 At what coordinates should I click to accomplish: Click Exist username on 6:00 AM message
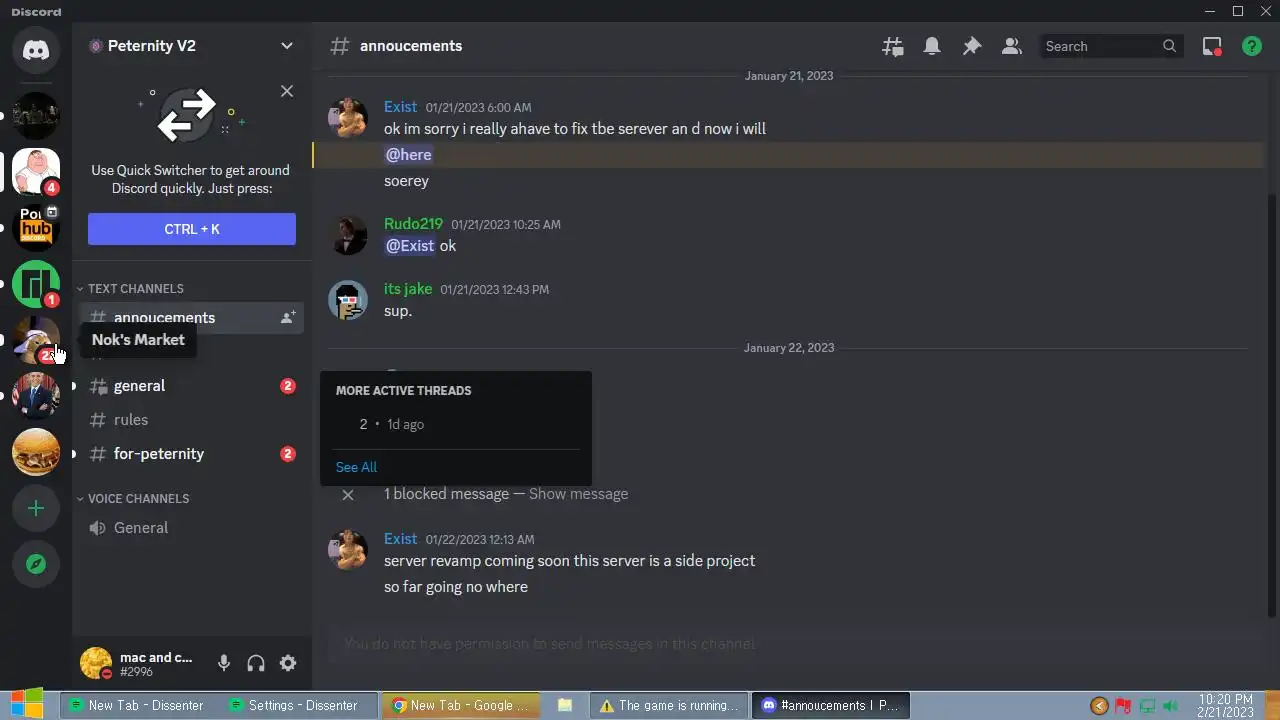400,107
